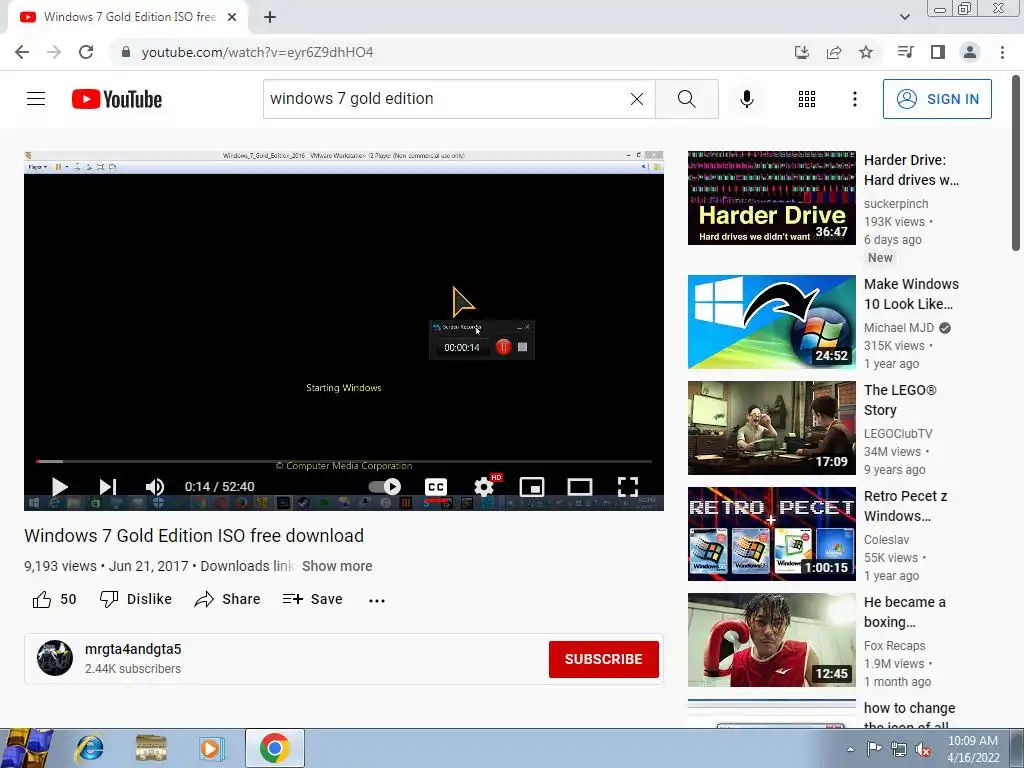The height and width of the screenshot is (768, 1024).
Task: Share this page icon in Chrome
Action: (x=834, y=52)
